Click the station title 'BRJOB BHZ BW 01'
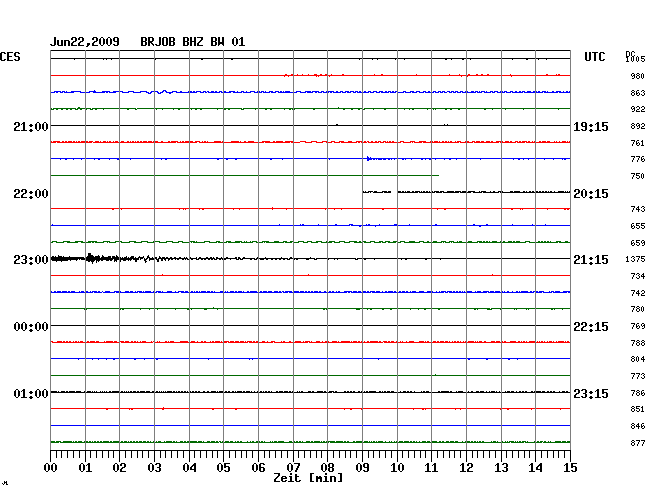650x494 pixels. [192, 42]
